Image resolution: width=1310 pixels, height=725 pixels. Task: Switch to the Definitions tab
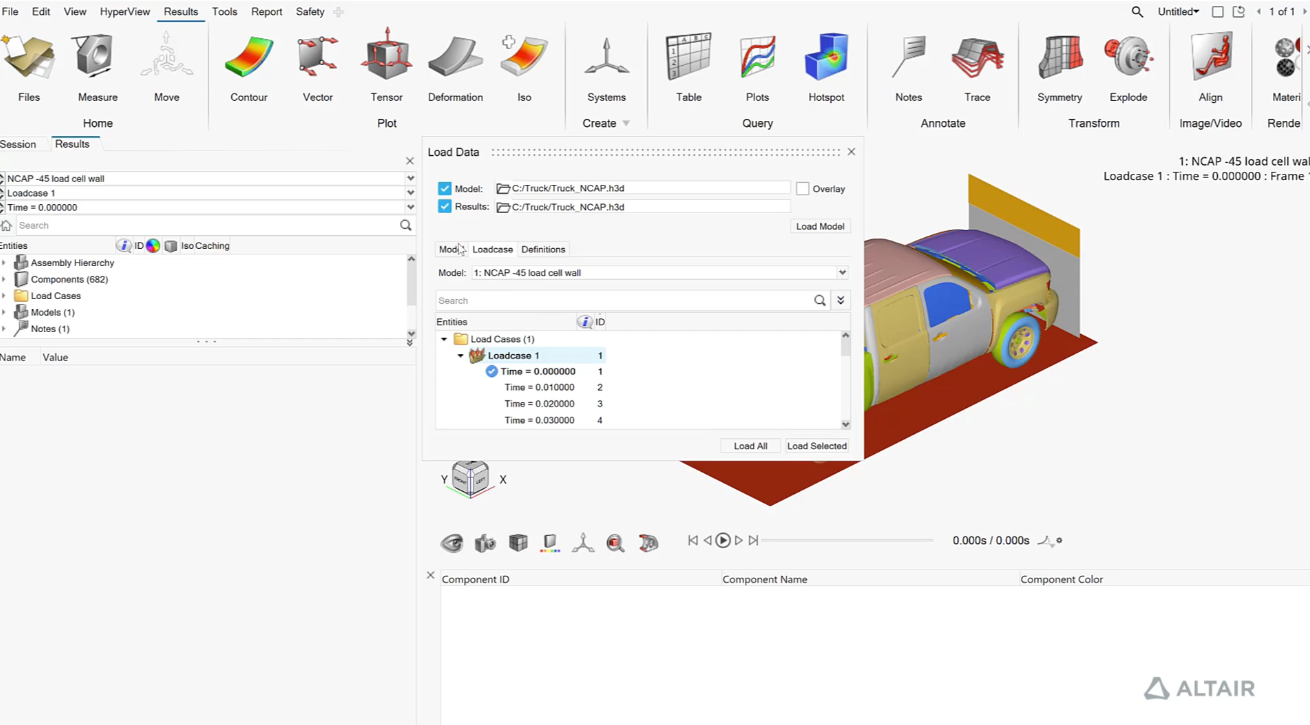coord(543,250)
